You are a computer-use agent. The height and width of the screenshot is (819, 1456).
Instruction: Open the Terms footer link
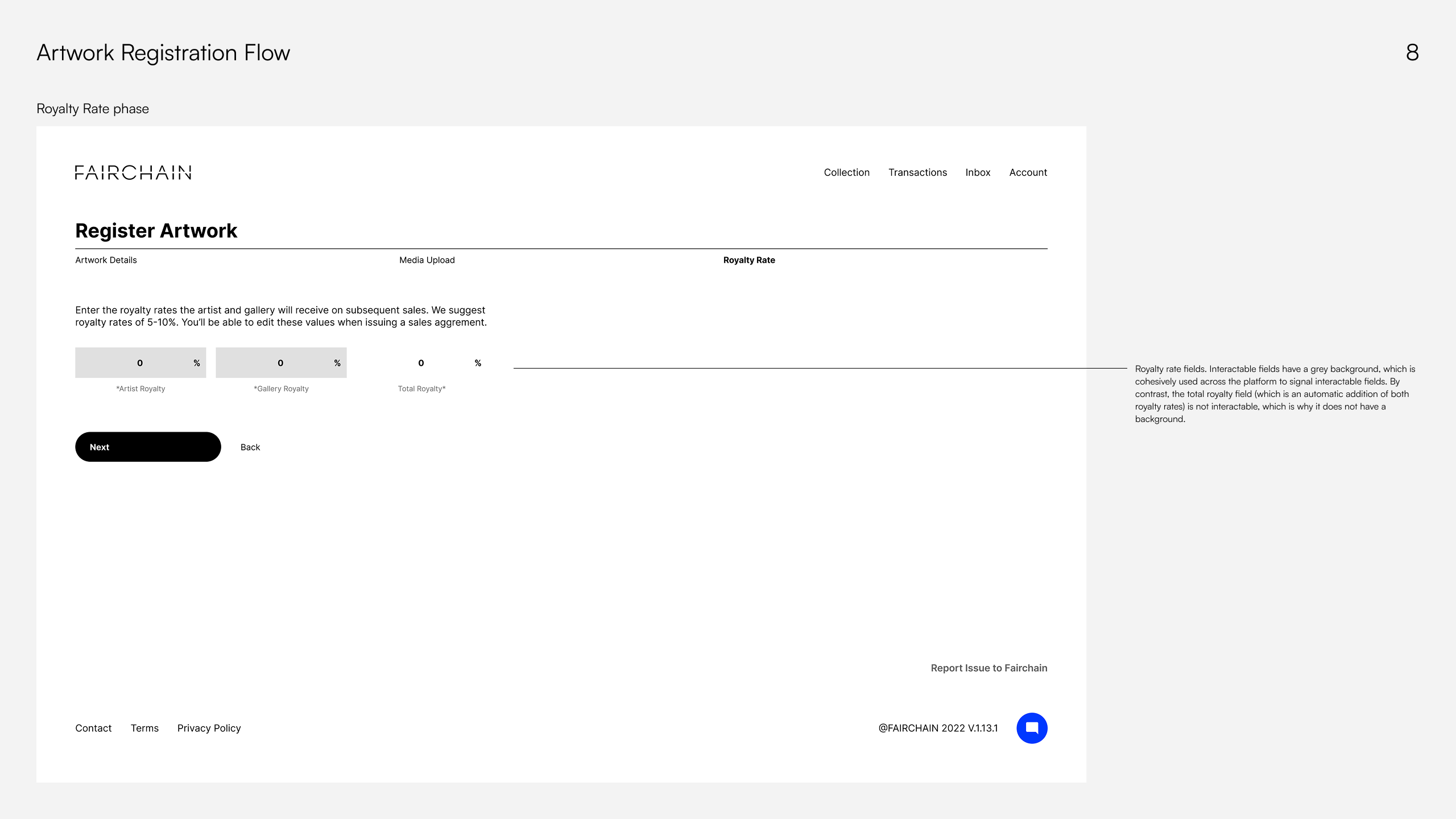(144, 728)
